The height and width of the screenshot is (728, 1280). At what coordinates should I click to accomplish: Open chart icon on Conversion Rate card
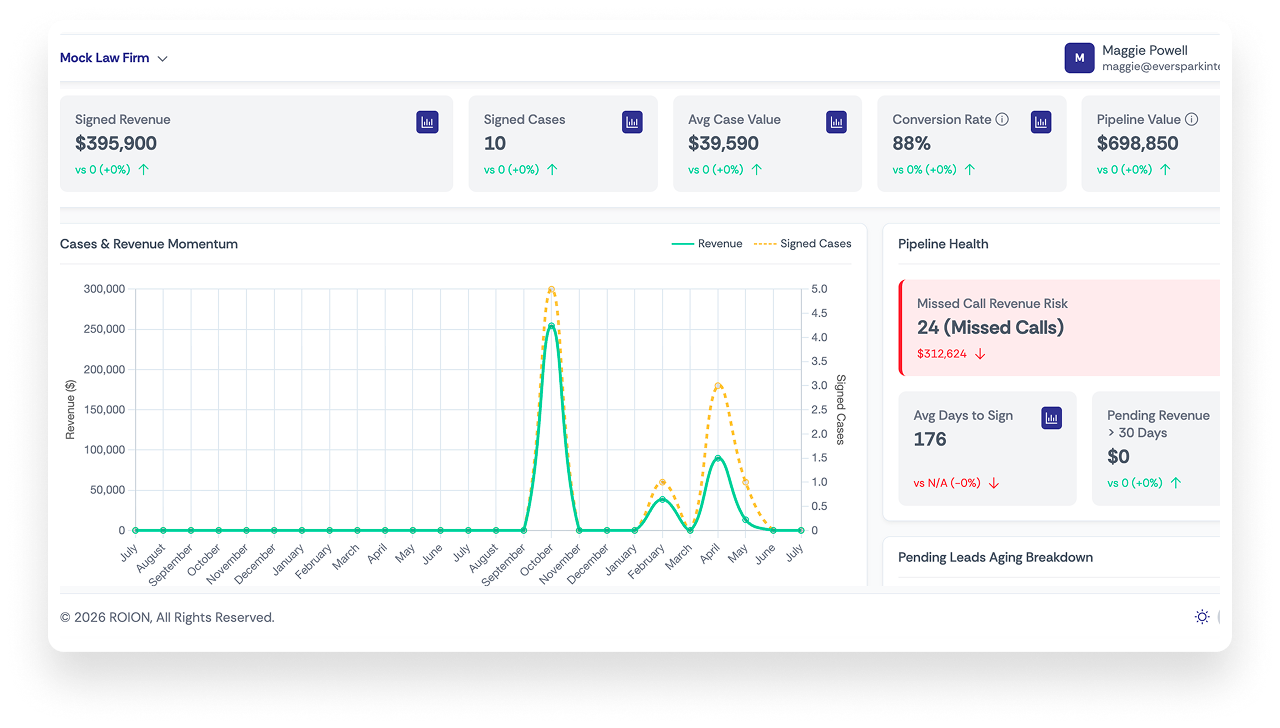coord(1041,122)
